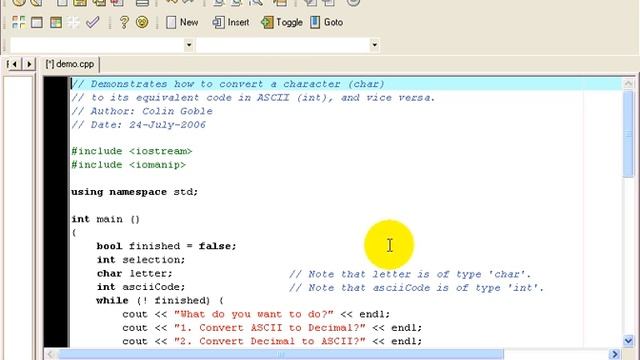Click the vertical scrollbar down arrow
640x360 pixels.
628,341
